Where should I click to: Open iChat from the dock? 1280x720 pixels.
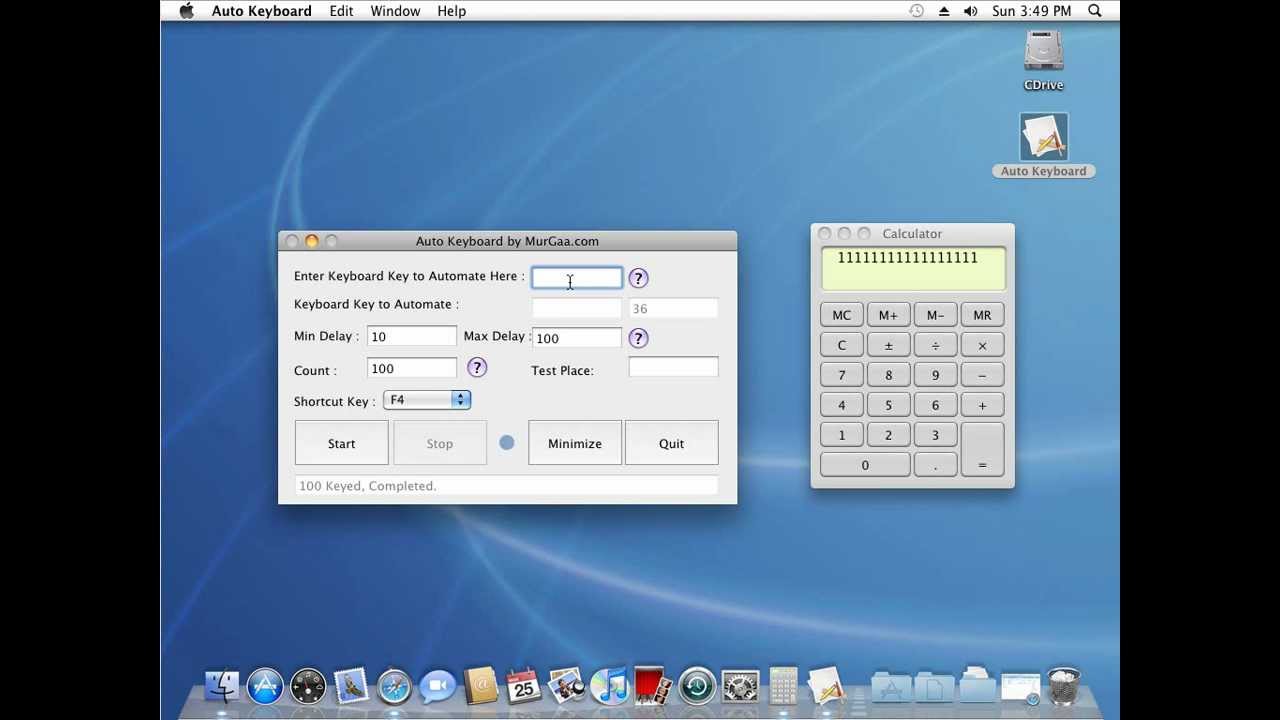click(437, 686)
